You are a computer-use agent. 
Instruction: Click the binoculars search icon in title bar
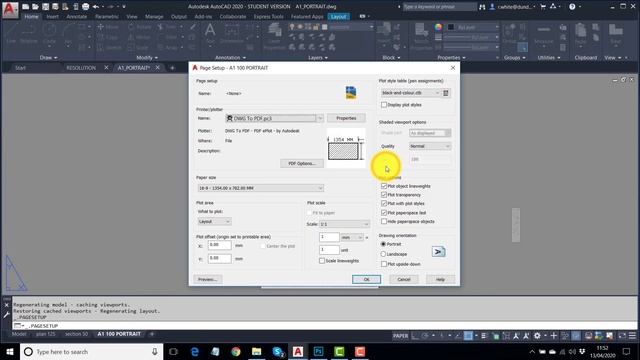pyautogui.click(x=482, y=7)
